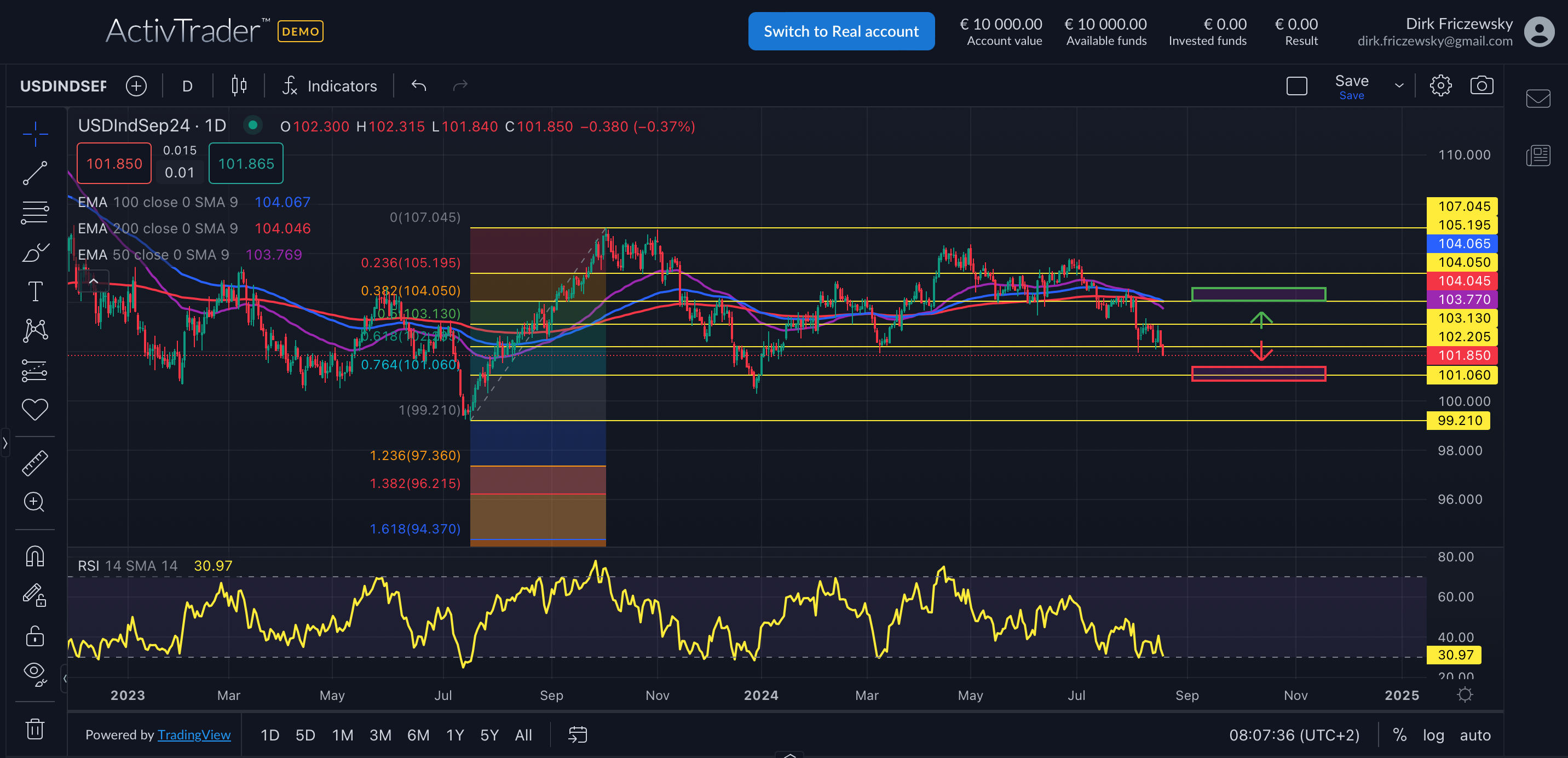
Task: Click Switch to Real account button
Action: [x=840, y=31]
